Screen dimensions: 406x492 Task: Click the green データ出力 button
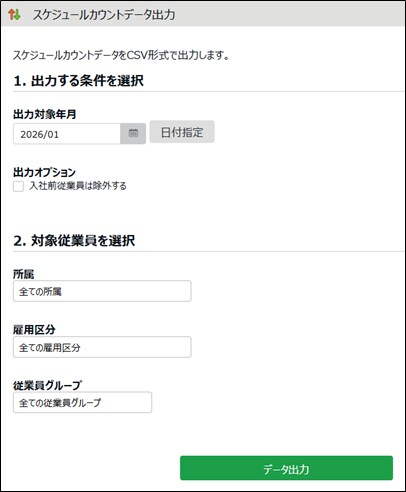click(286, 468)
